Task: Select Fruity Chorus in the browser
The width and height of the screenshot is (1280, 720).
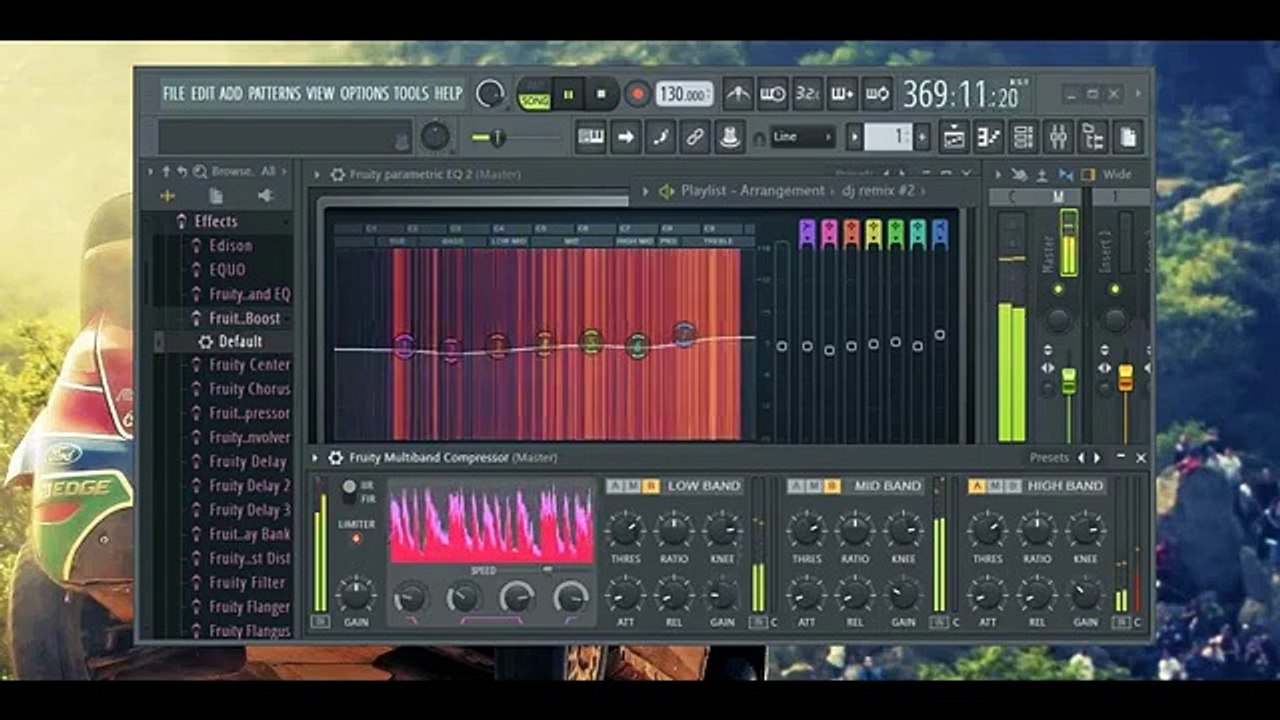Action: (x=249, y=389)
